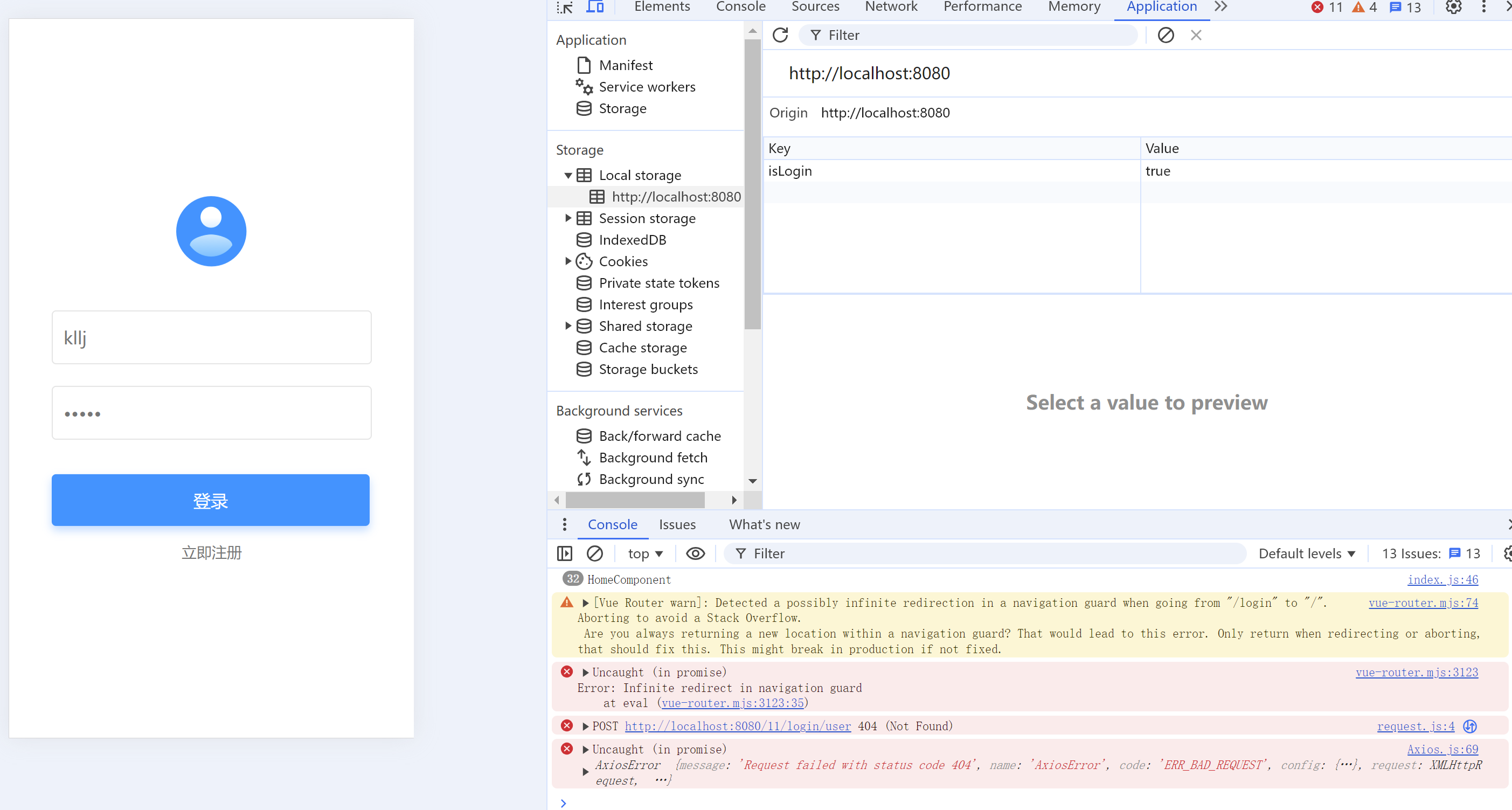Delete the selected entry with the X icon
The height and width of the screenshot is (810, 1512).
click(1196, 35)
